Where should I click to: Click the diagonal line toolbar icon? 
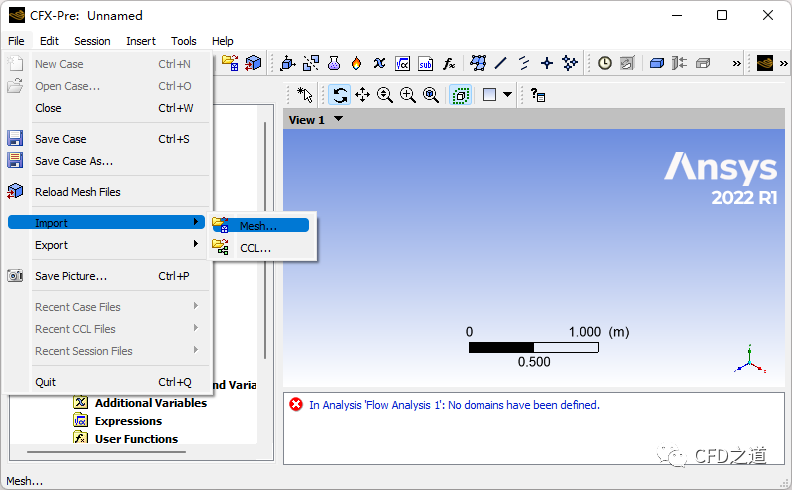pyautogui.click(x=501, y=63)
